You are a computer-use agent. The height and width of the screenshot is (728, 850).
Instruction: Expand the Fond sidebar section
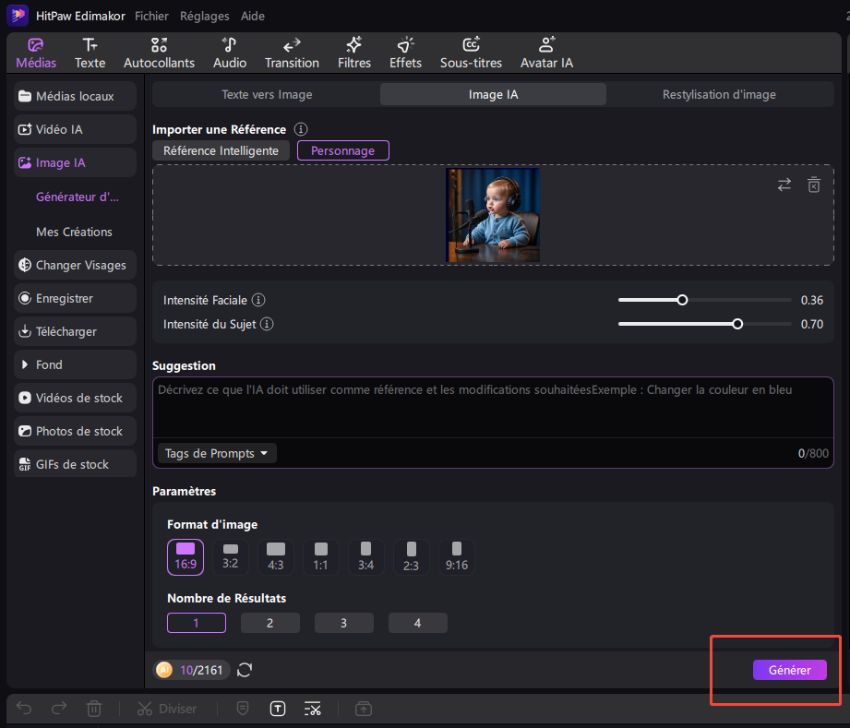tap(75, 365)
